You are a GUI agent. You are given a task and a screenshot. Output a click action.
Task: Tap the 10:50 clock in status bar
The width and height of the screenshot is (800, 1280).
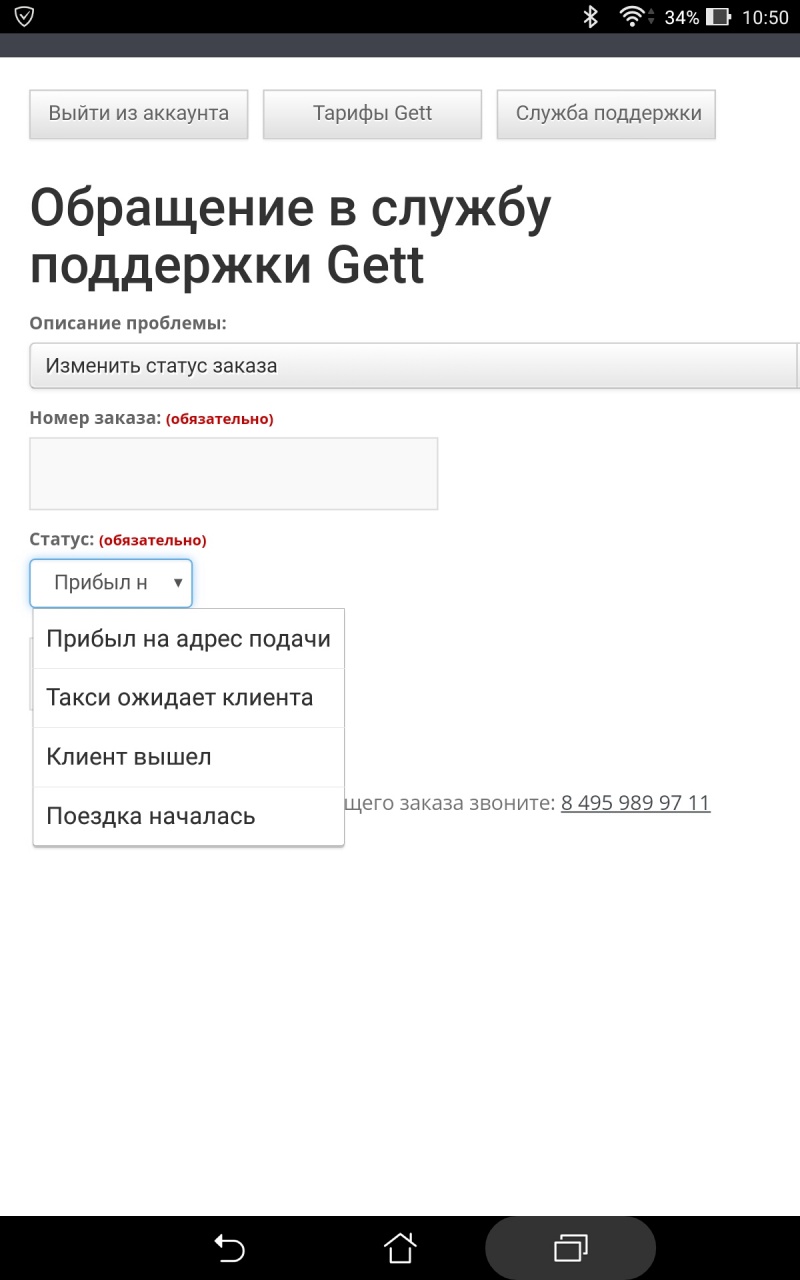pos(765,17)
